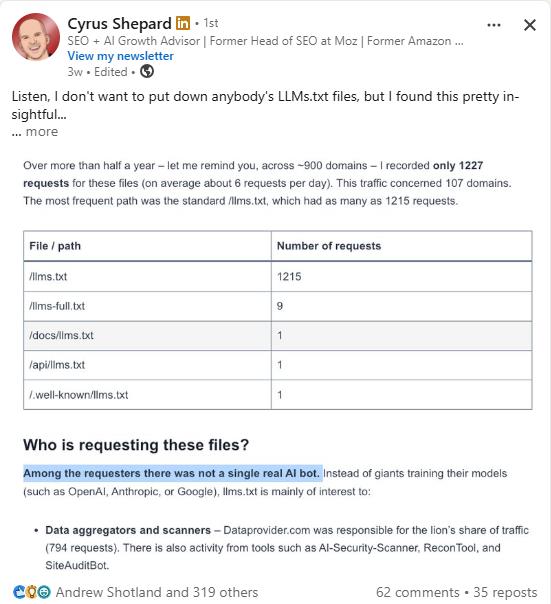Click the like reaction icon at the bottom
Screen dimensions: 551x604
tap(19, 592)
